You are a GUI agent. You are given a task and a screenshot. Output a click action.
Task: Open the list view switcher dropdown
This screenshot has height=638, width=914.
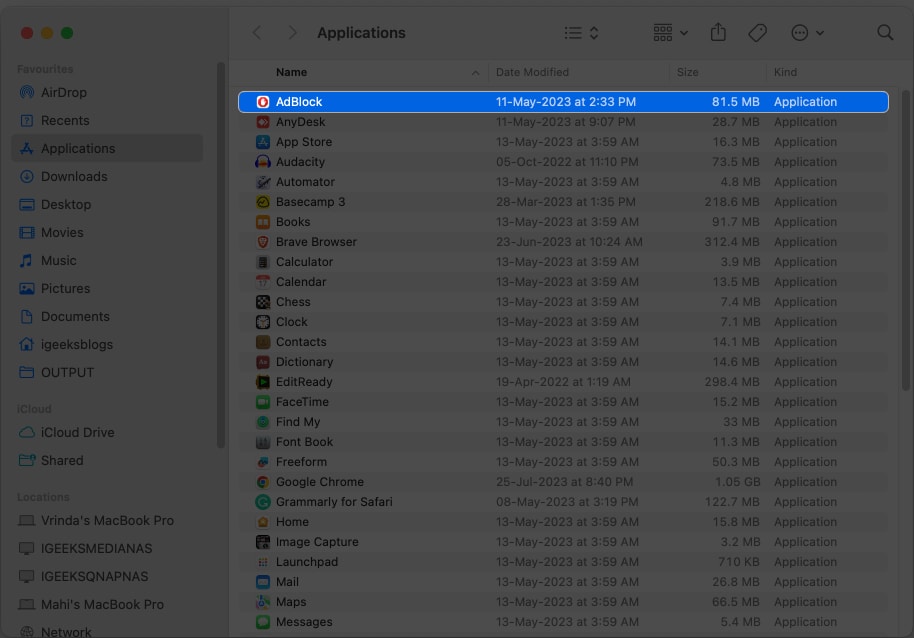(x=581, y=33)
